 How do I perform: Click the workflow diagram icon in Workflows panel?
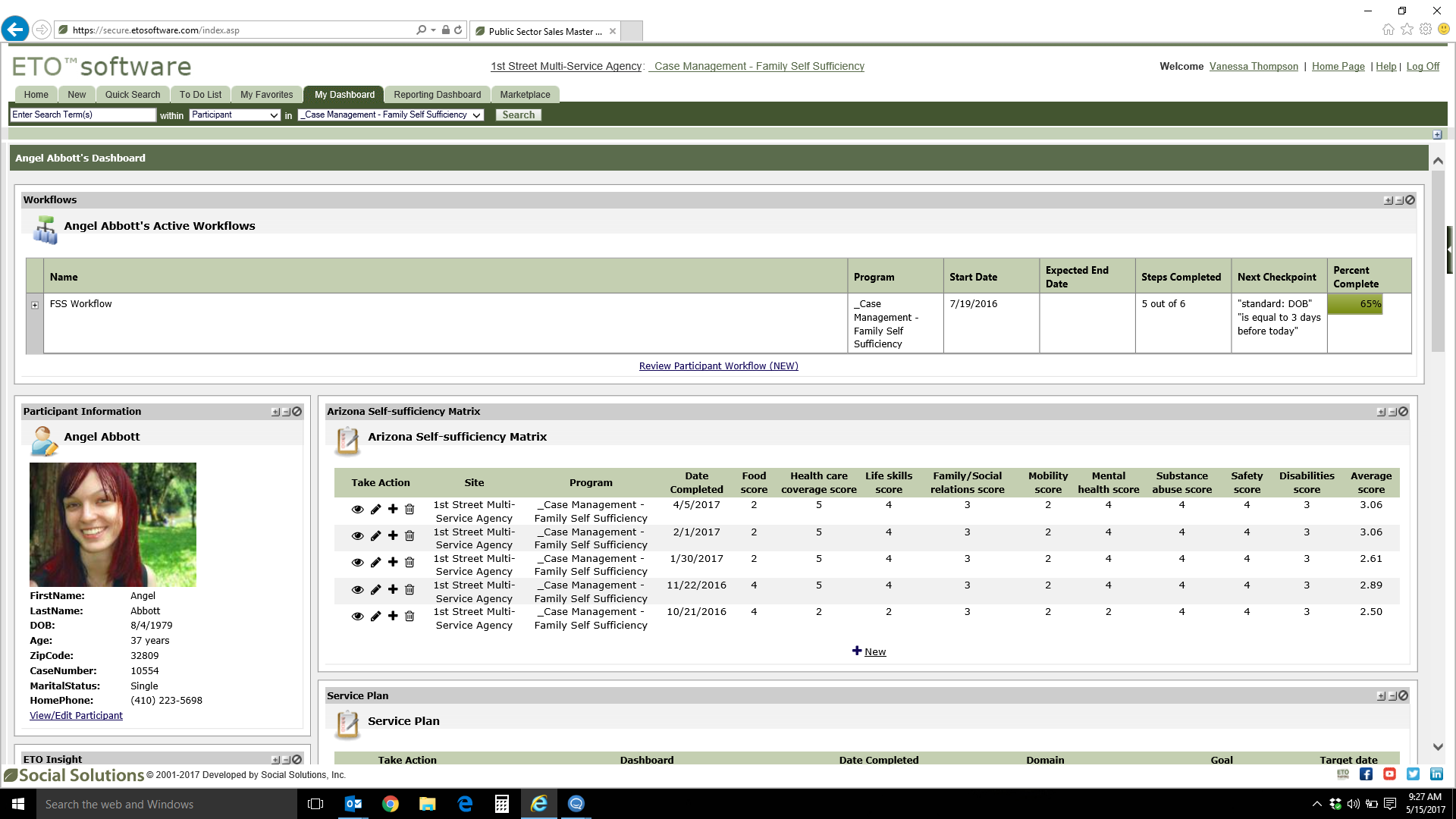(x=45, y=230)
